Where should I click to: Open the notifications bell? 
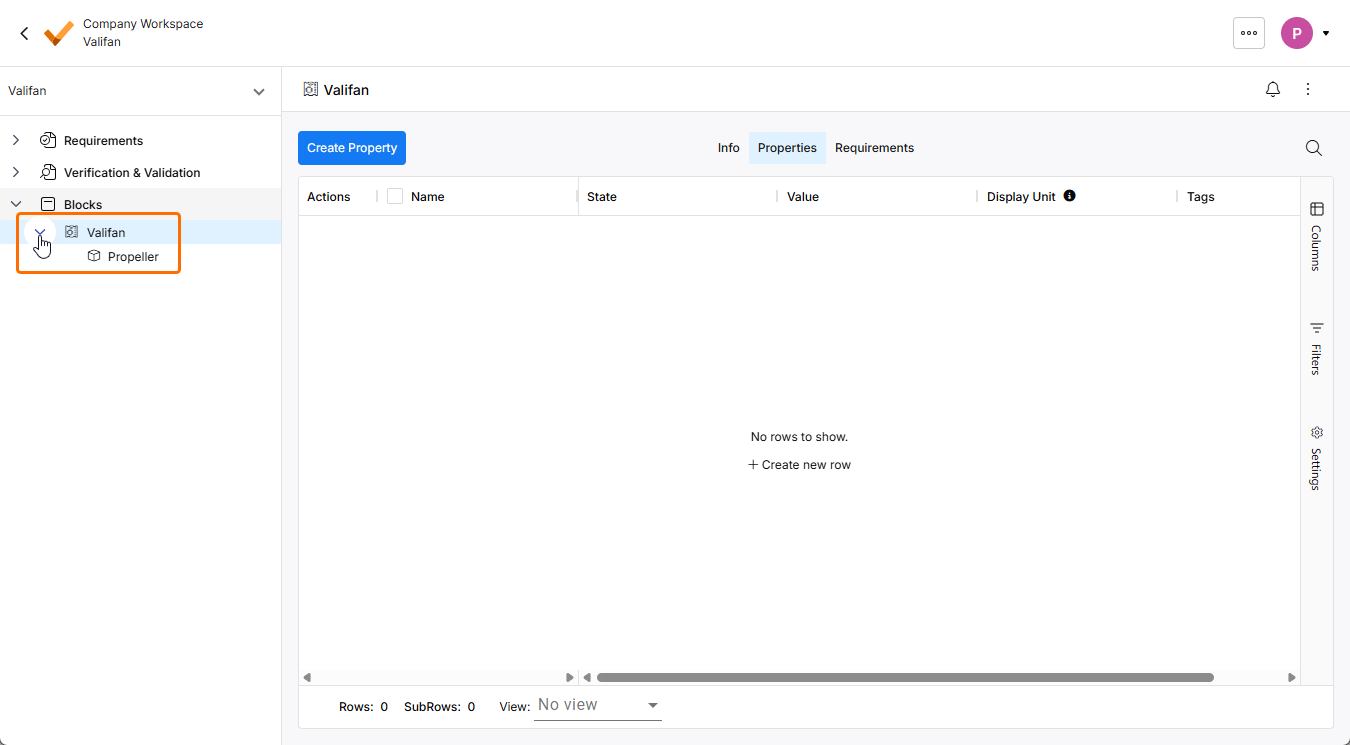[1273, 89]
